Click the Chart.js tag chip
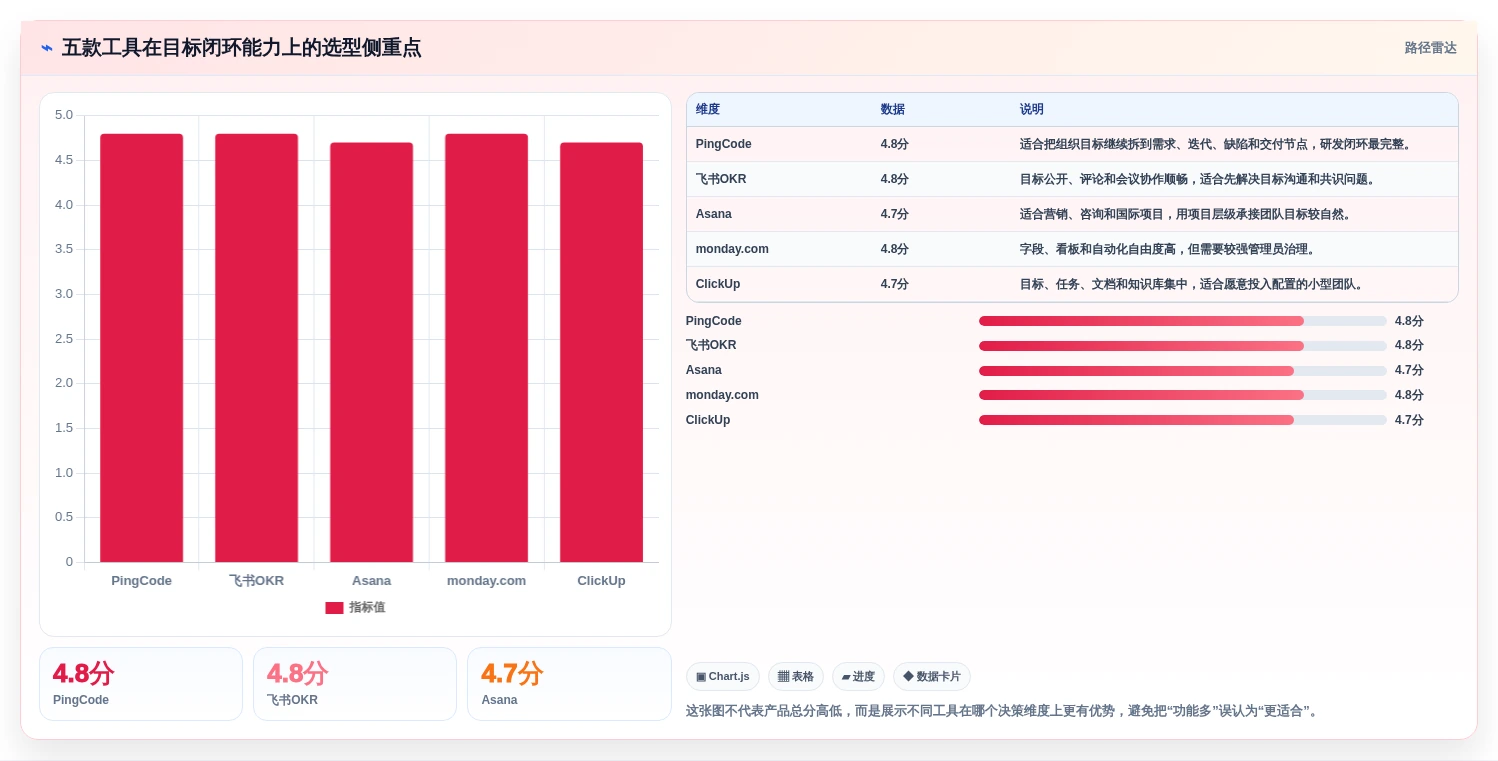Image resolution: width=1498 pixels, height=761 pixels. (x=723, y=677)
